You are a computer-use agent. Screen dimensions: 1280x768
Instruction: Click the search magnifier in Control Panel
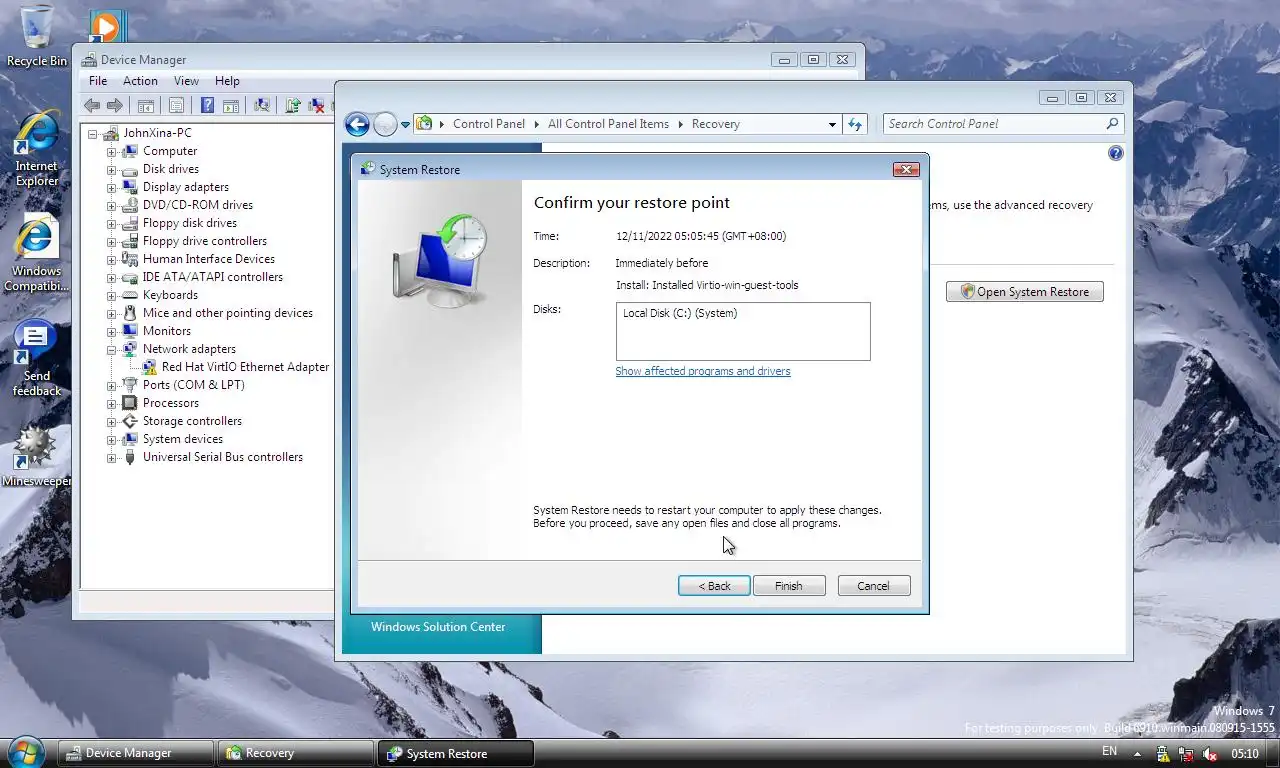pos(1112,124)
